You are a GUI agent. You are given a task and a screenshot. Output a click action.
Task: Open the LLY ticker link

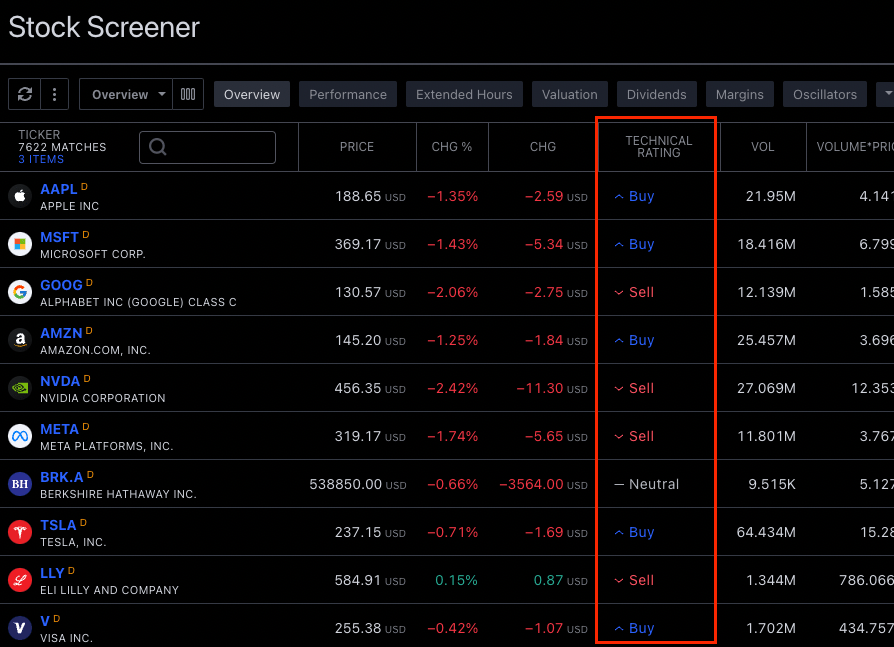point(52,573)
